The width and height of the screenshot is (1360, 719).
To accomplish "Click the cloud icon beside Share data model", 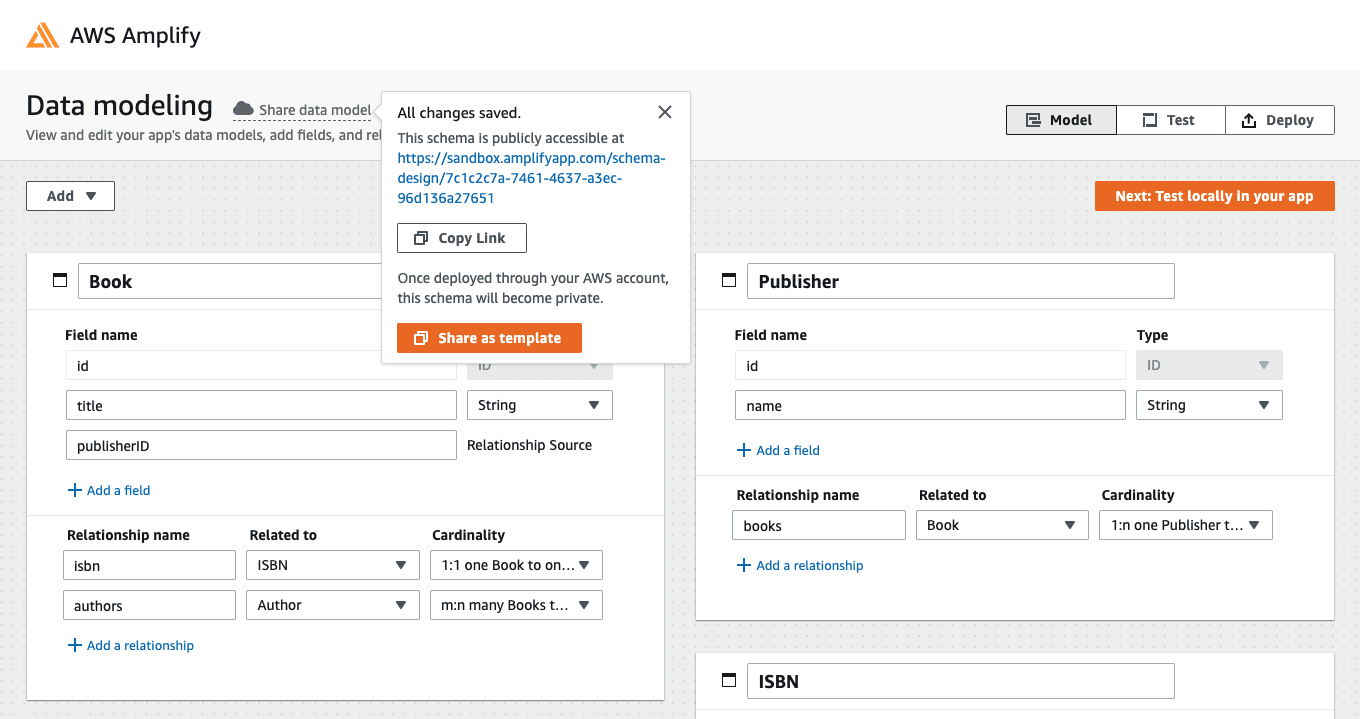I will point(243,109).
